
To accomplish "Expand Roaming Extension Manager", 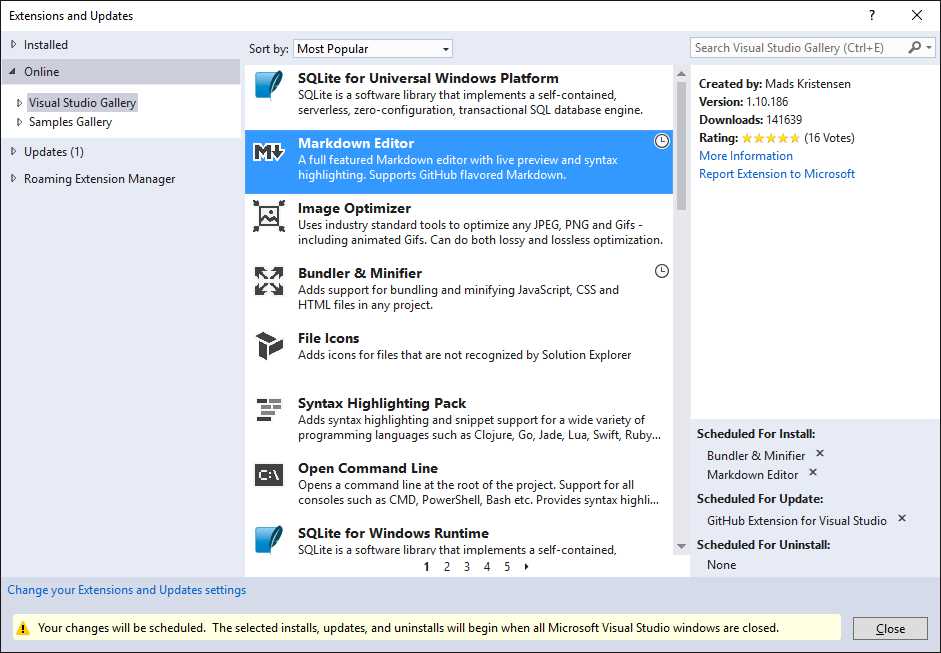I will point(13,178).
